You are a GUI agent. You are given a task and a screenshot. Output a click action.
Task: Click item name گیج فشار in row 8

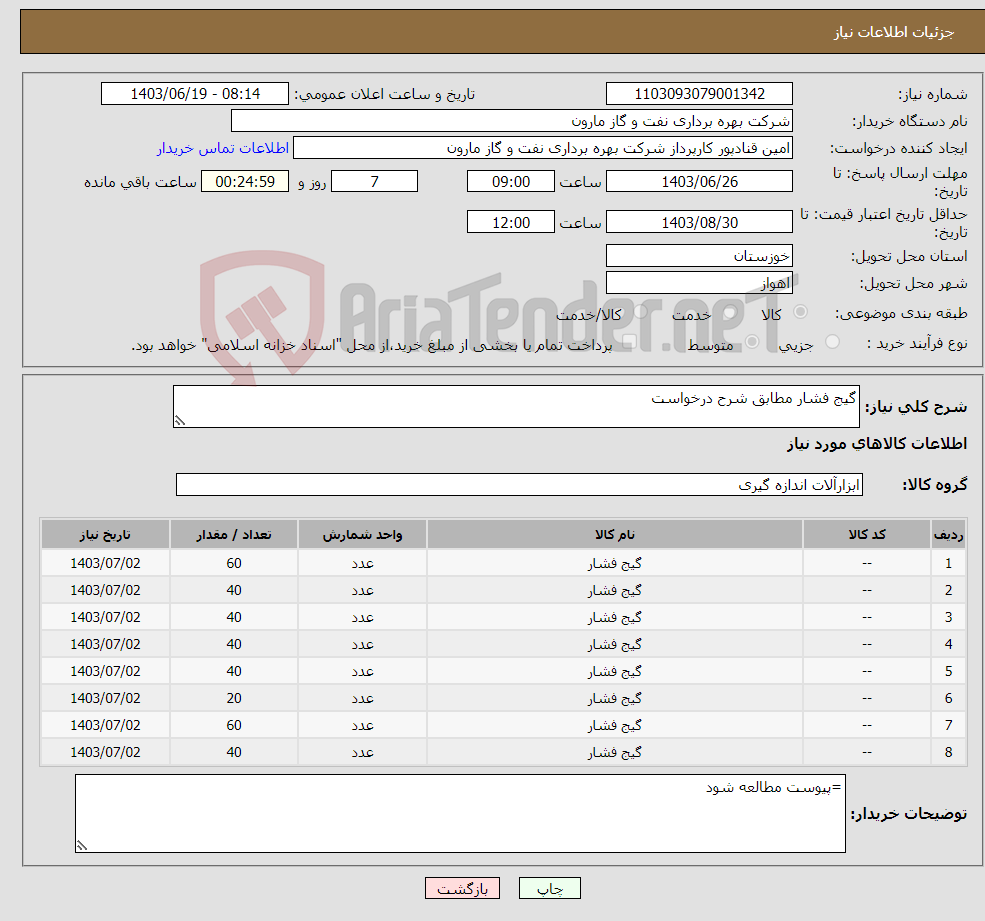pos(614,752)
